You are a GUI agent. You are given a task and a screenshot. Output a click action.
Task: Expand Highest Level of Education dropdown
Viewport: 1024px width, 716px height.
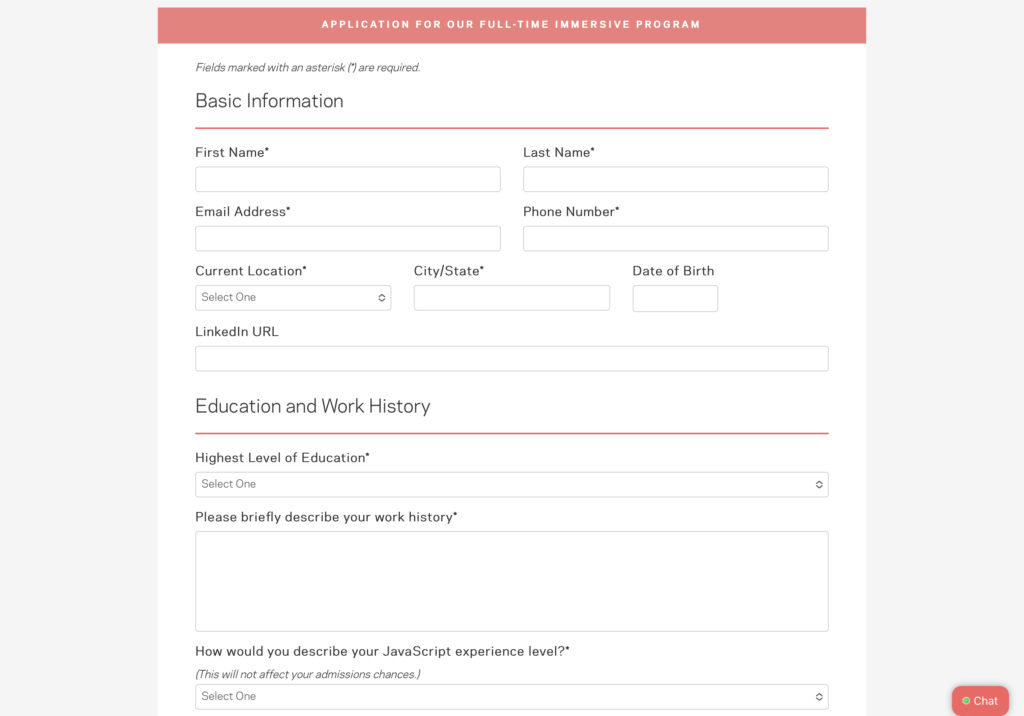pyautogui.click(x=511, y=484)
